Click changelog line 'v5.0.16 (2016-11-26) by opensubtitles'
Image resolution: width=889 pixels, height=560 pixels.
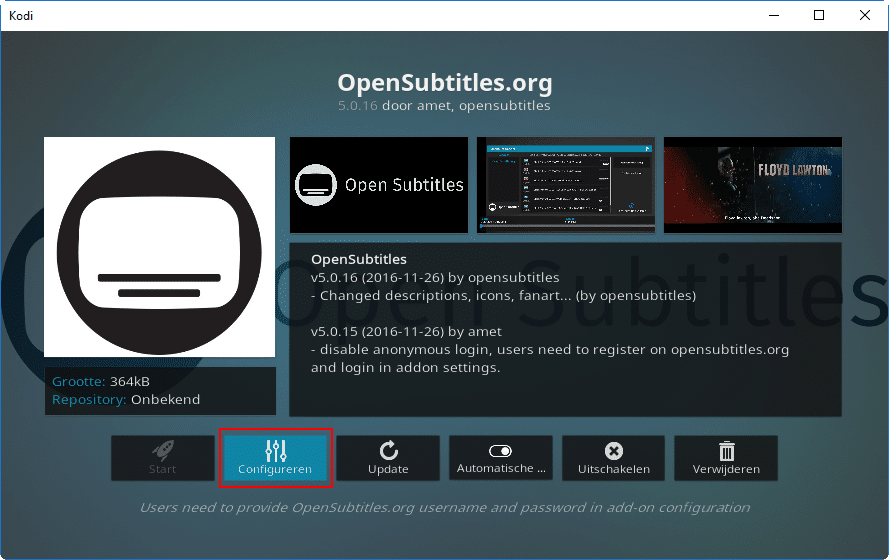[x=435, y=277]
